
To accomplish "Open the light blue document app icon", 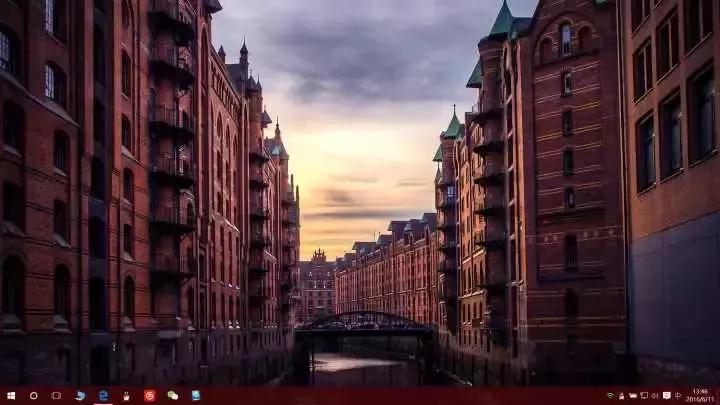I will [196, 395].
